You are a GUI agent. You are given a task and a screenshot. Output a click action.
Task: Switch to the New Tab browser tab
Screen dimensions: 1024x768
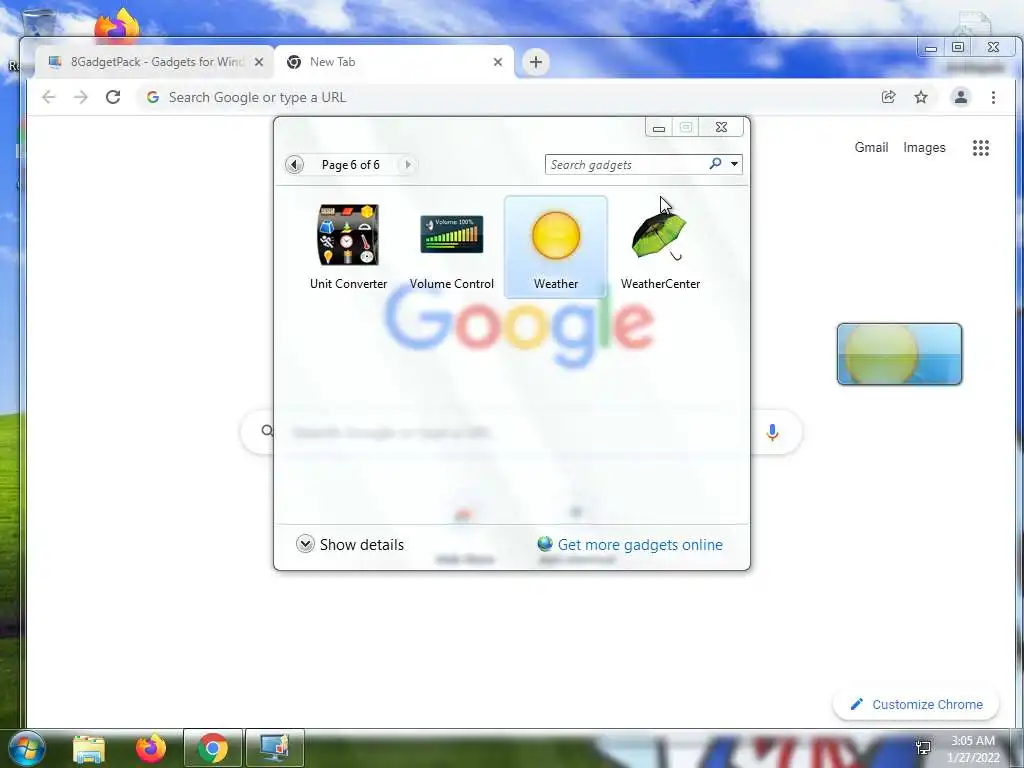pos(392,62)
